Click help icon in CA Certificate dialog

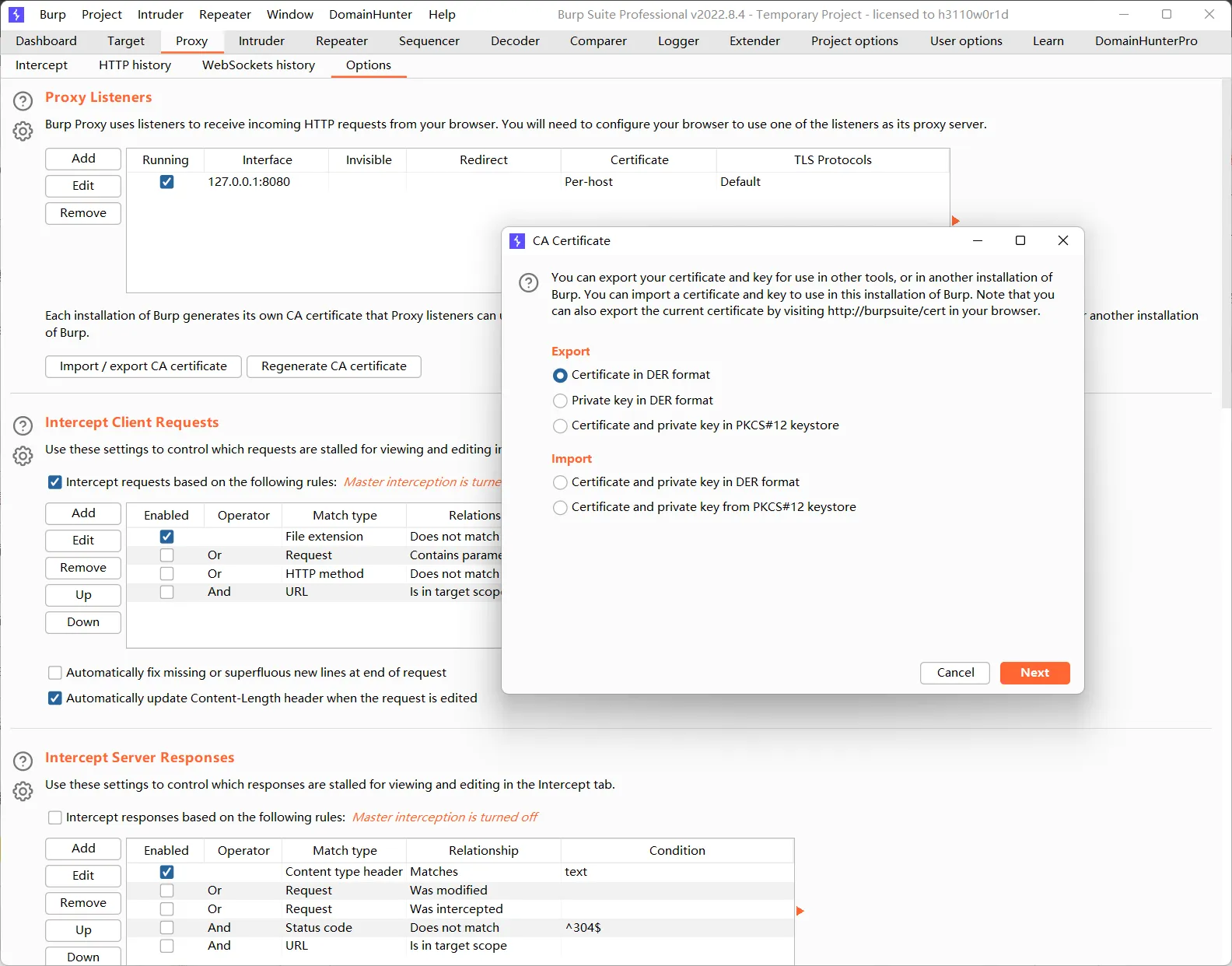(529, 282)
